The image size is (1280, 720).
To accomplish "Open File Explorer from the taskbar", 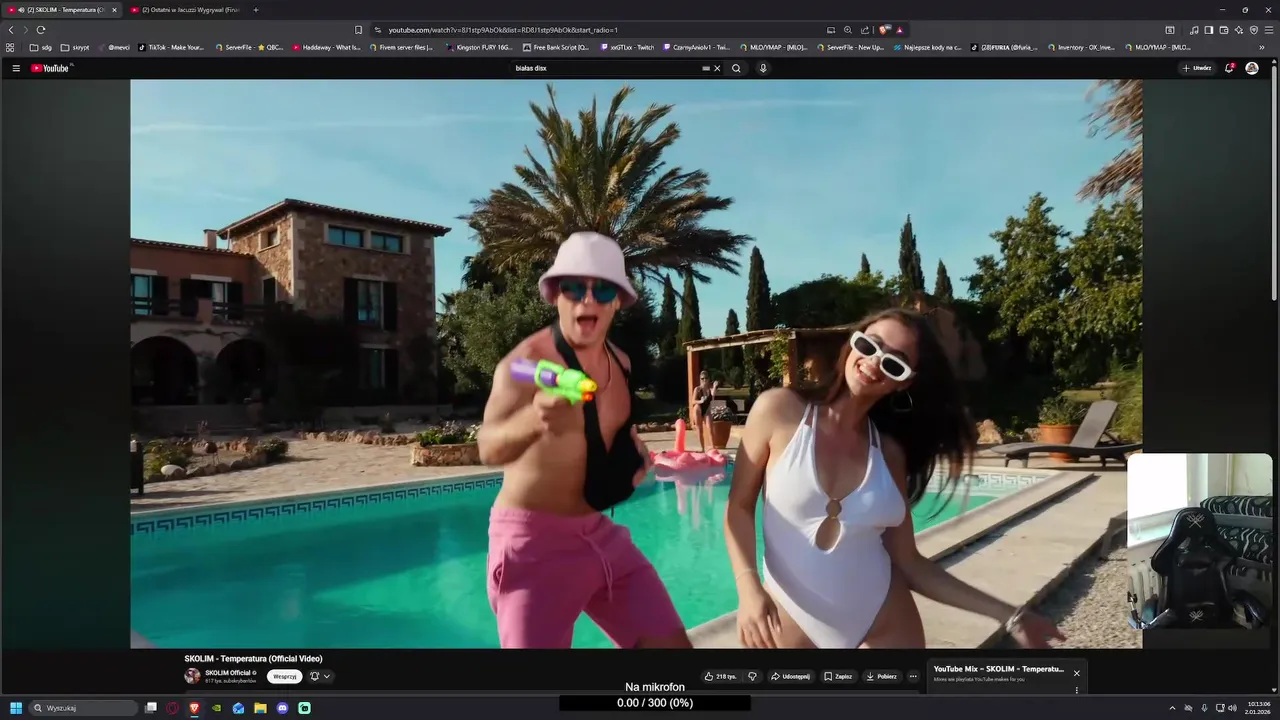I will click(x=260, y=708).
